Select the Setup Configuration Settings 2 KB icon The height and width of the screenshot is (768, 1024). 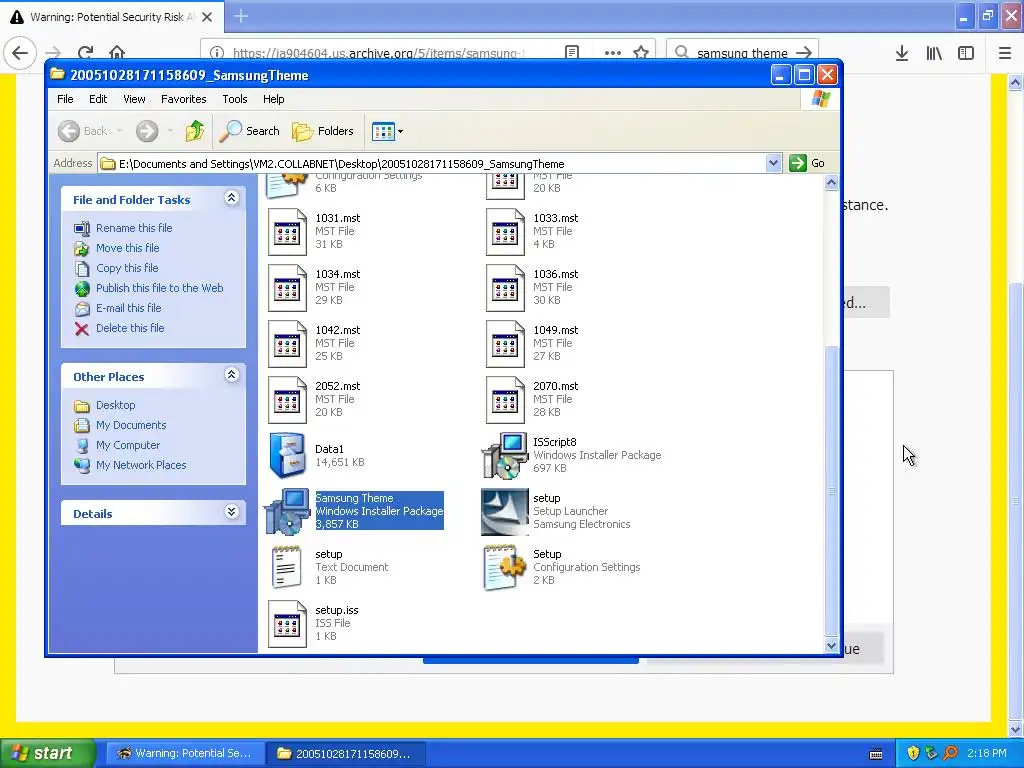505,567
